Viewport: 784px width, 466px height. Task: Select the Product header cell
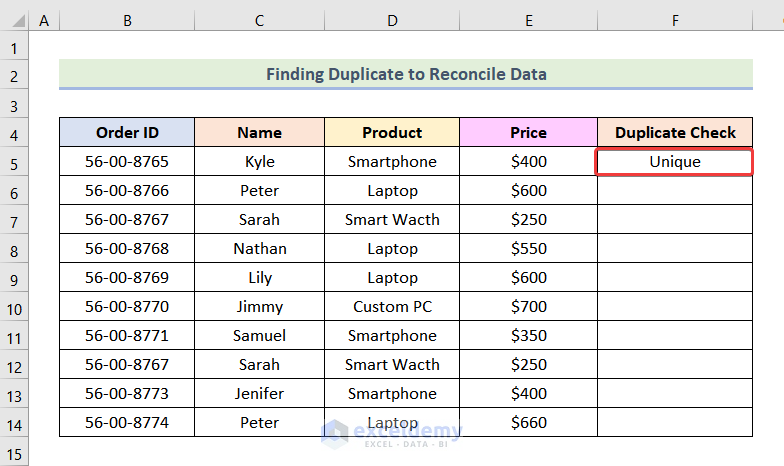392,132
